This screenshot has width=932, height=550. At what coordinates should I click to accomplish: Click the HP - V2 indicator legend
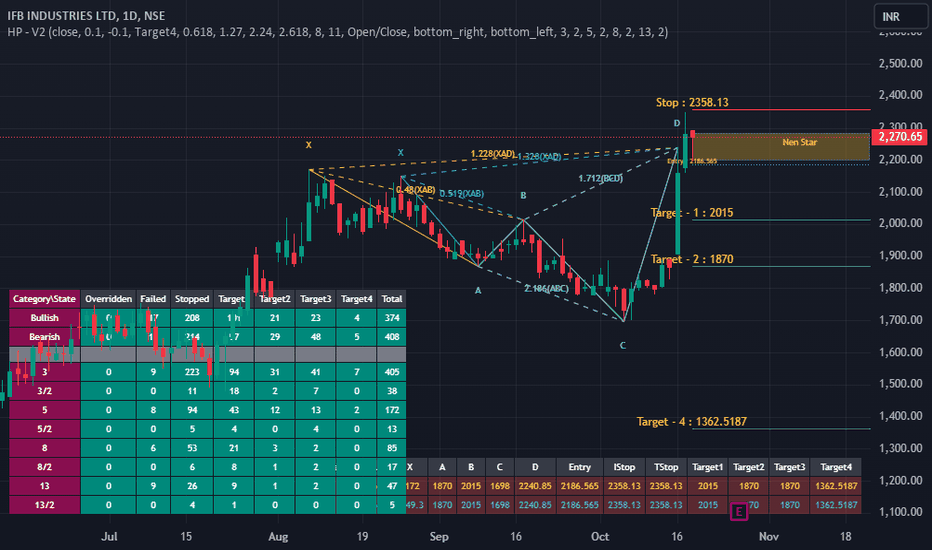(338, 32)
